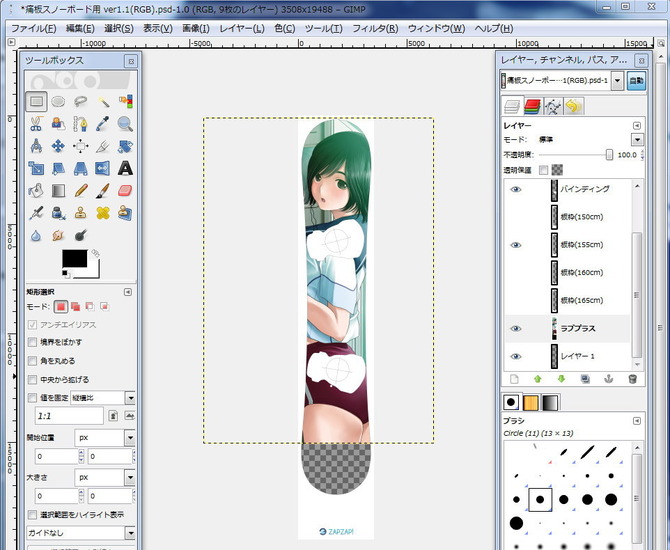670x550 pixels.
Task: Open the ブラシ panel menu arrow
Action: point(637,421)
